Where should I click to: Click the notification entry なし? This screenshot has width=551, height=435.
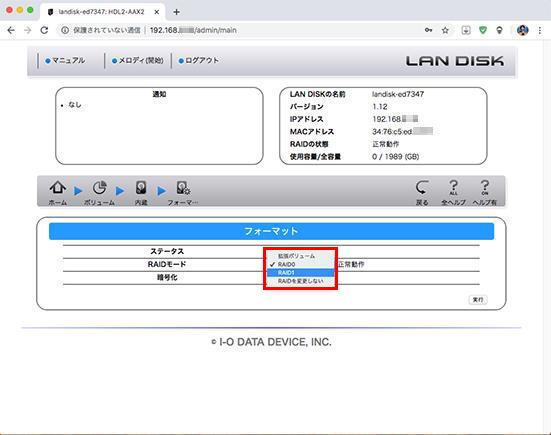[x=75, y=105]
